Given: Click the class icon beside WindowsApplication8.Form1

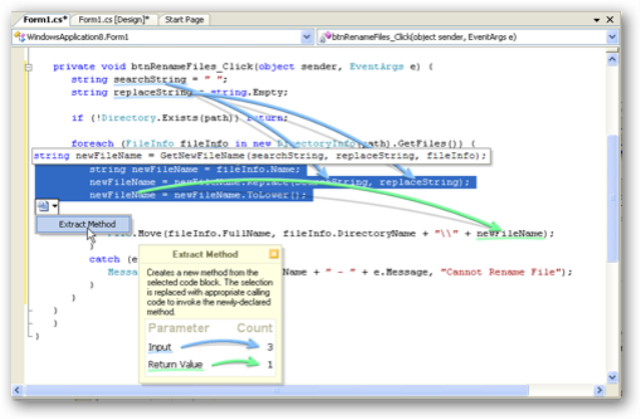Looking at the screenshot, I should click(19, 37).
